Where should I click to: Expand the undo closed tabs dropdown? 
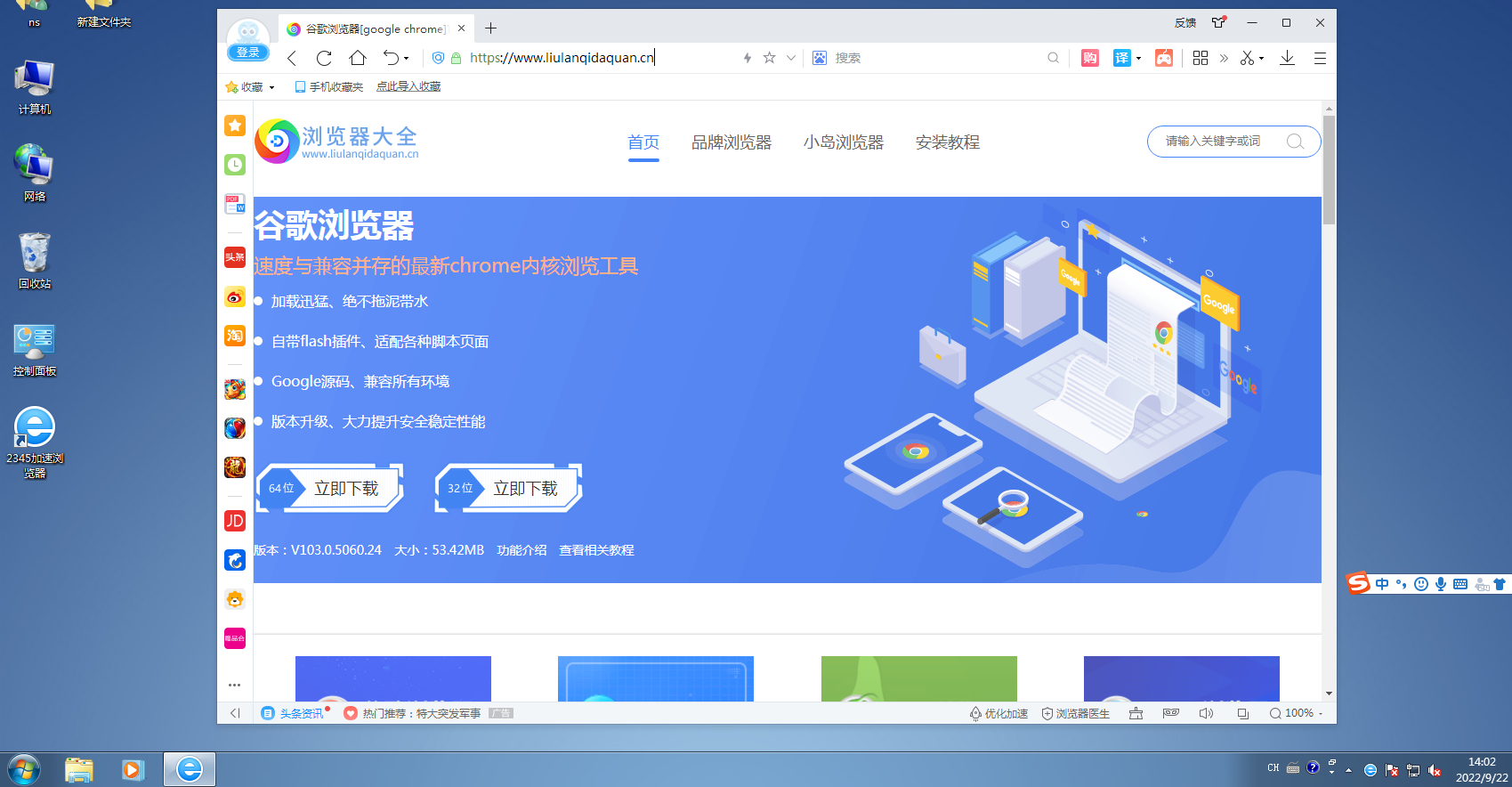click(x=407, y=59)
